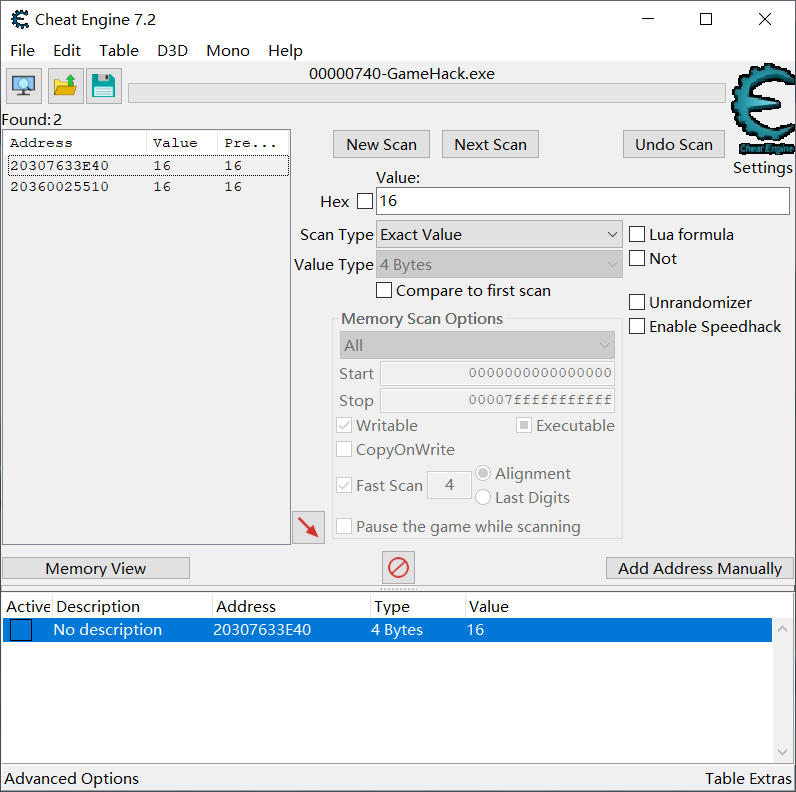This screenshot has height=792, width=796.
Task: Click the Settings label under the logo
Action: [x=762, y=168]
